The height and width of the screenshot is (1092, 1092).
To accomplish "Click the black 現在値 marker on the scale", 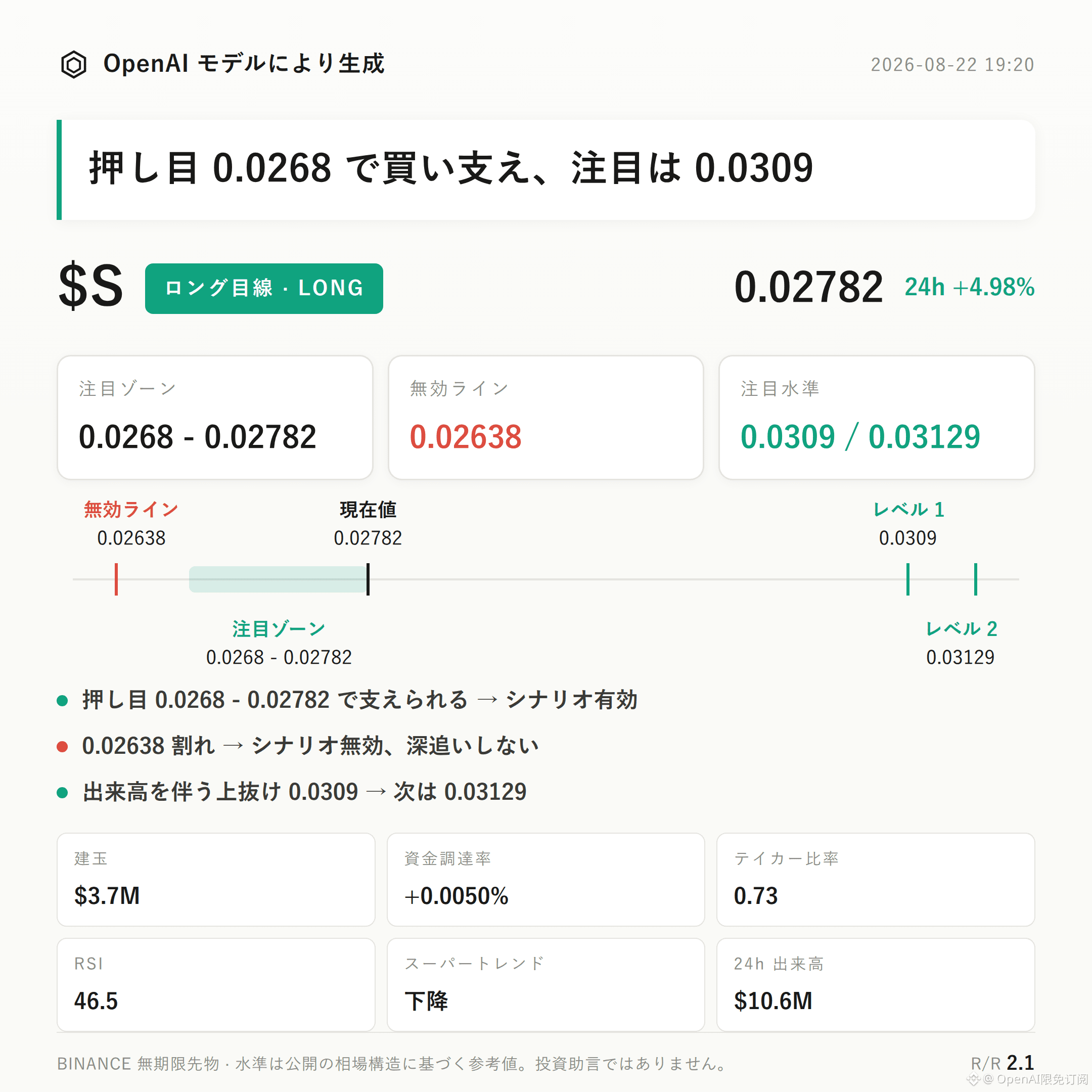I will 368,579.
